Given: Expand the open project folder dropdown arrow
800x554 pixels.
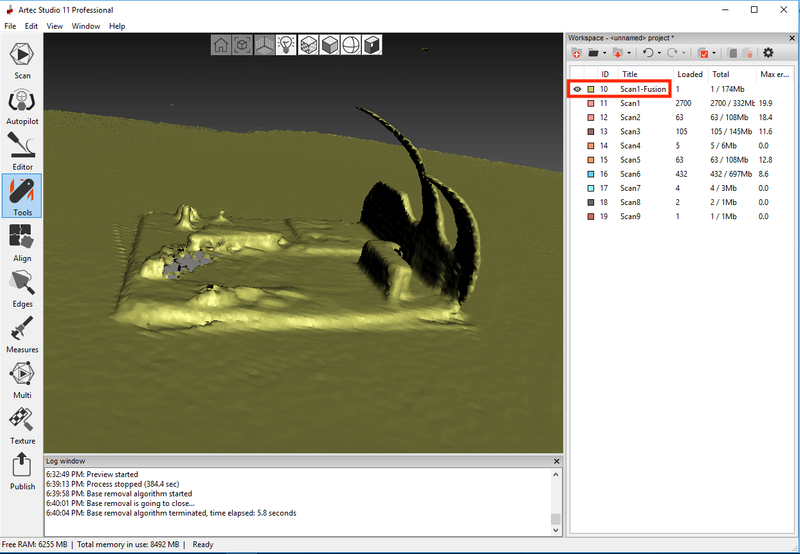Looking at the screenshot, I should pyautogui.click(x=604, y=53).
